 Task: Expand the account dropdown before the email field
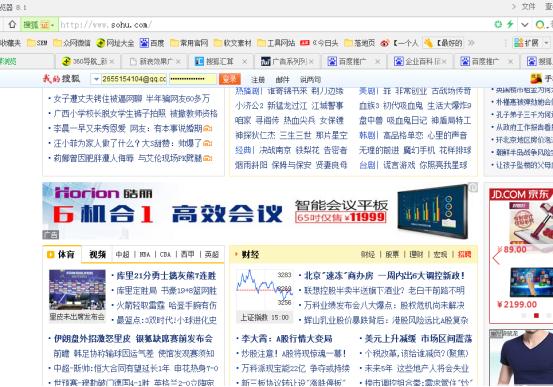(x=96, y=79)
